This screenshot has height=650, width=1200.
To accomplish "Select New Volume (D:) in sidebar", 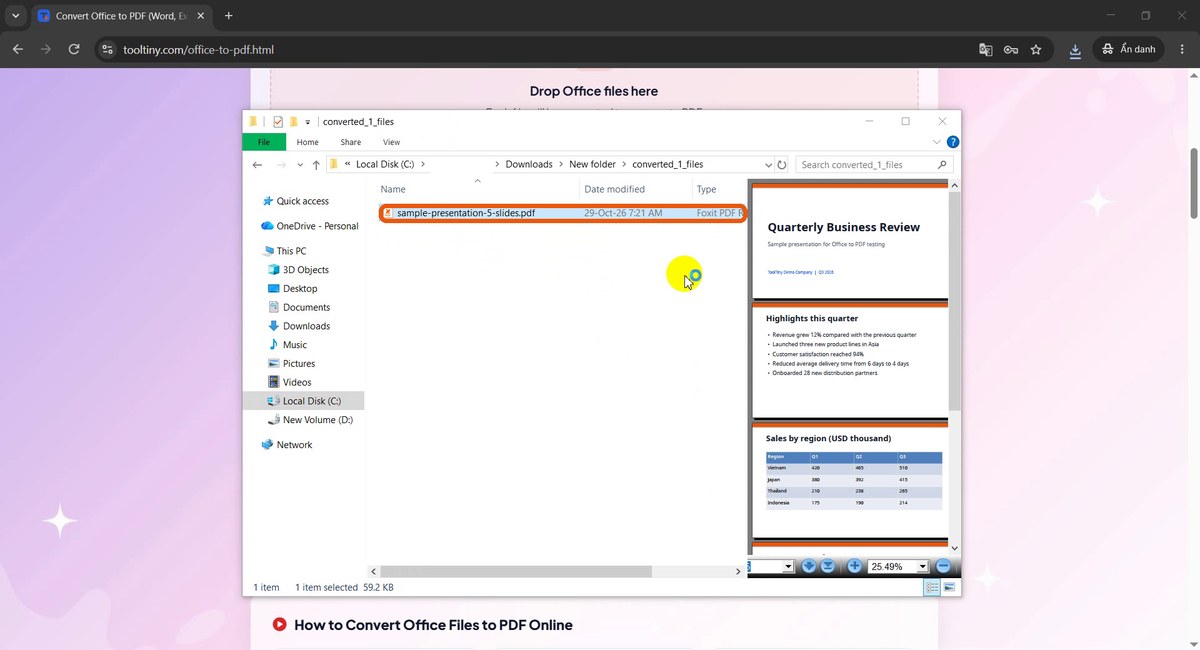I will click(310, 420).
